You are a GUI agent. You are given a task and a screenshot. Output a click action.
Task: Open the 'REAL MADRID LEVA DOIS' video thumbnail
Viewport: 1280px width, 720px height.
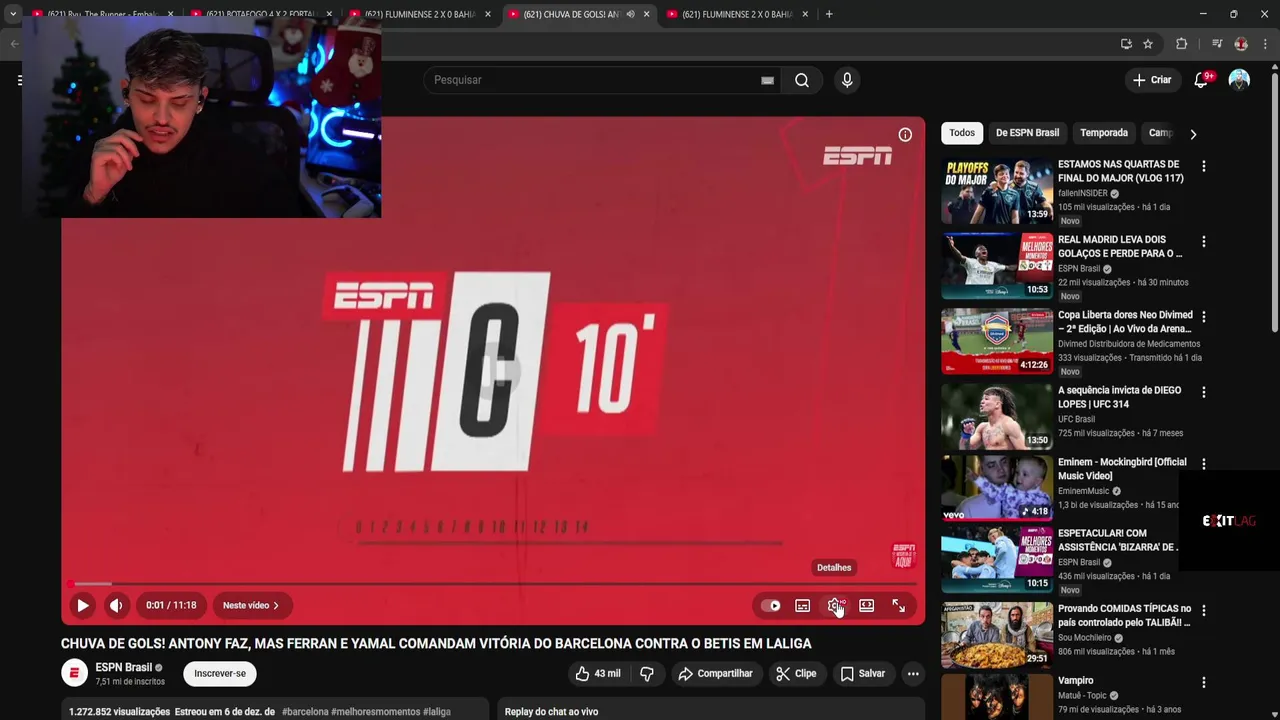[997, 266]
